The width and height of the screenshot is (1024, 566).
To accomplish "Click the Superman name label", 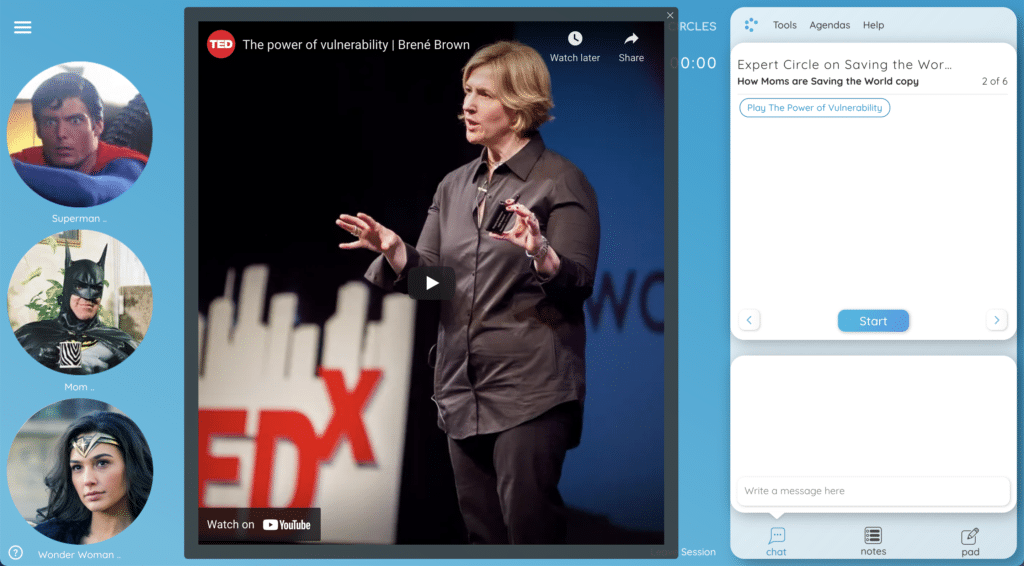I will (x=79, y=219).
